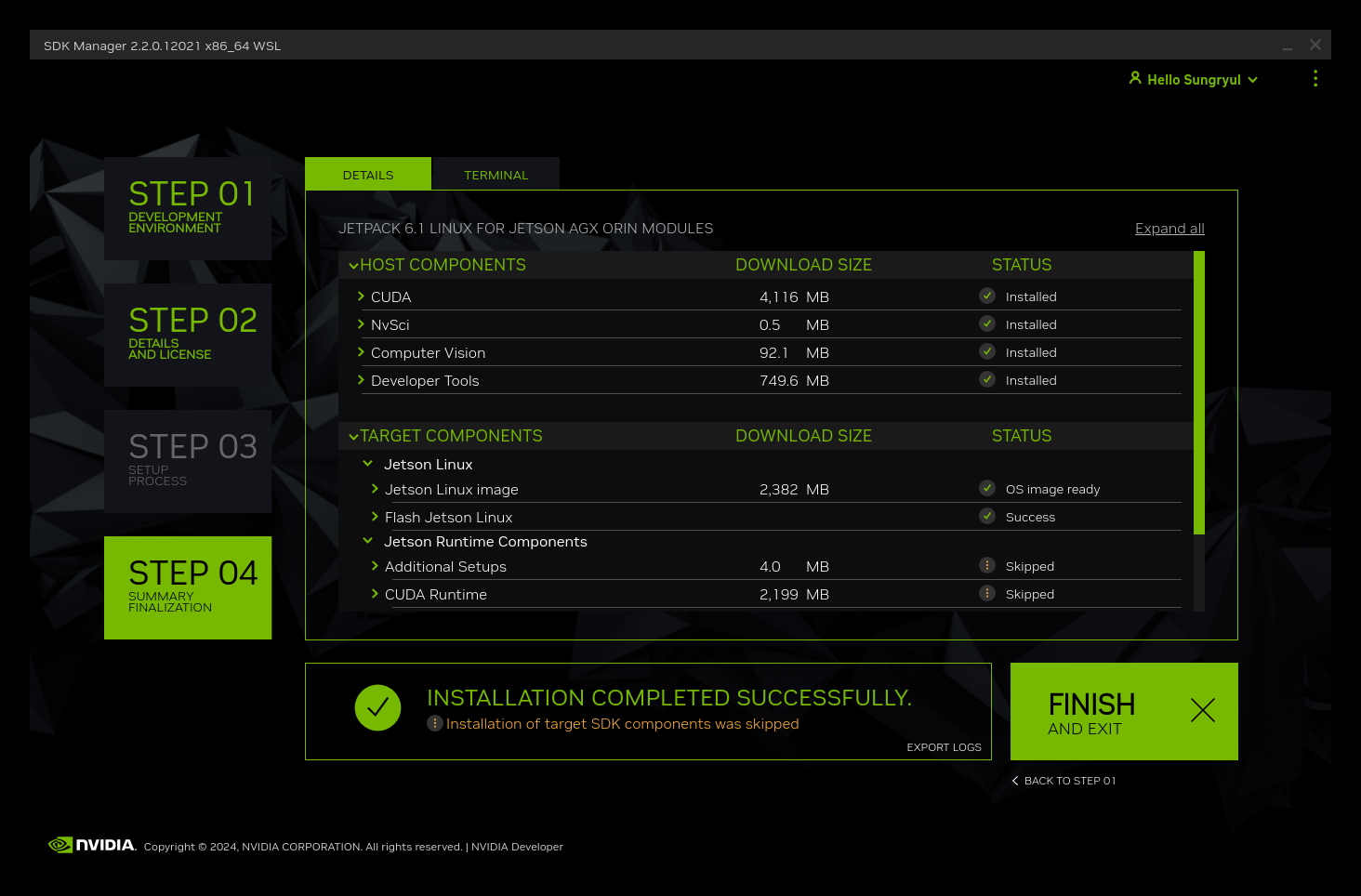The image size is (1361, 896).
Task: Switch to the Terminal tab
Action: pyautogui.click(x=496, y=174)
